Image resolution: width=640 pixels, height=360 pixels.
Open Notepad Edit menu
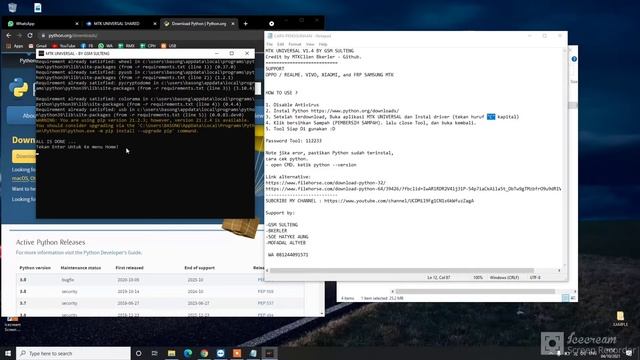pos(280,44)
